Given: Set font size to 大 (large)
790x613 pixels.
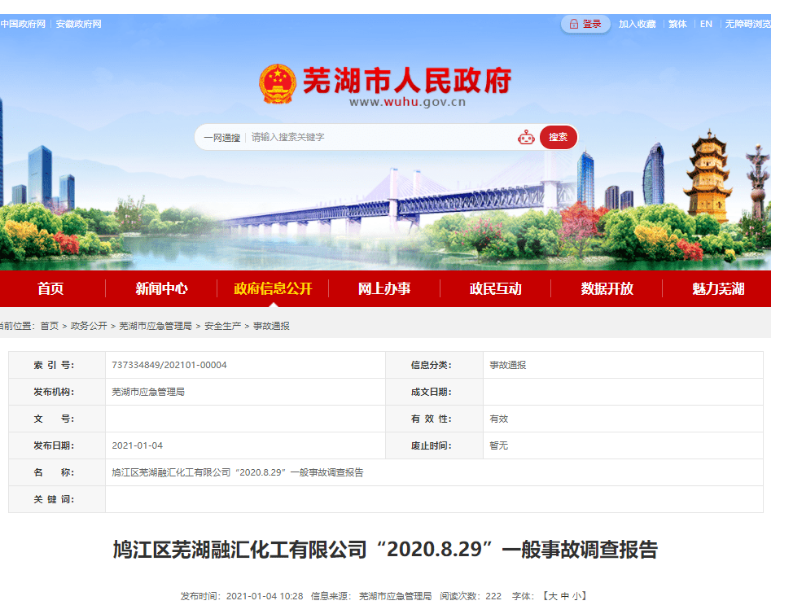Looking at the screenshot, I should (x=551, y=596).
